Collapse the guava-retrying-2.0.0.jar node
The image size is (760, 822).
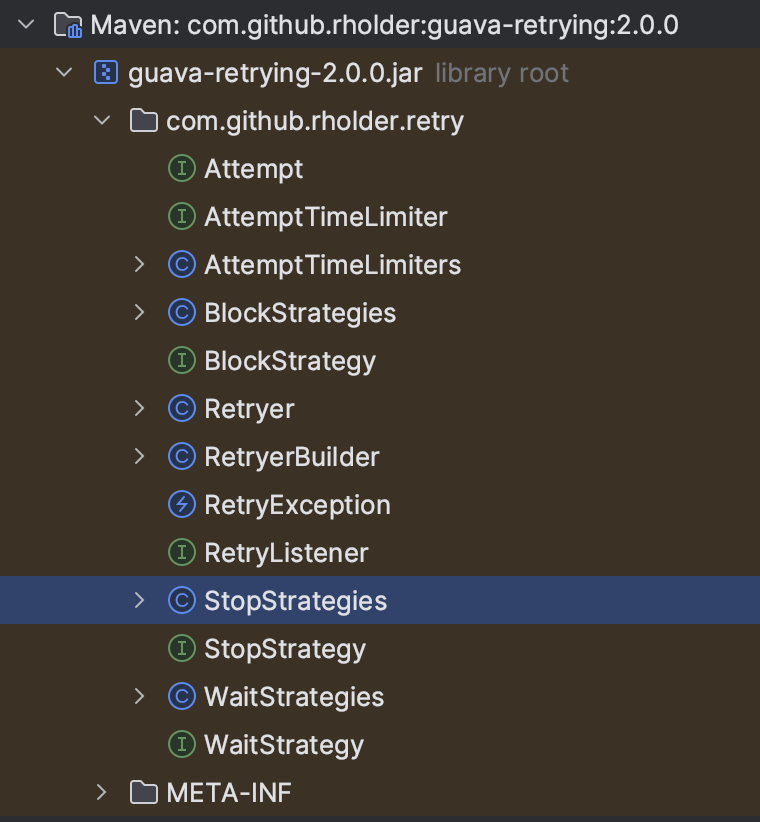(65, 73)
